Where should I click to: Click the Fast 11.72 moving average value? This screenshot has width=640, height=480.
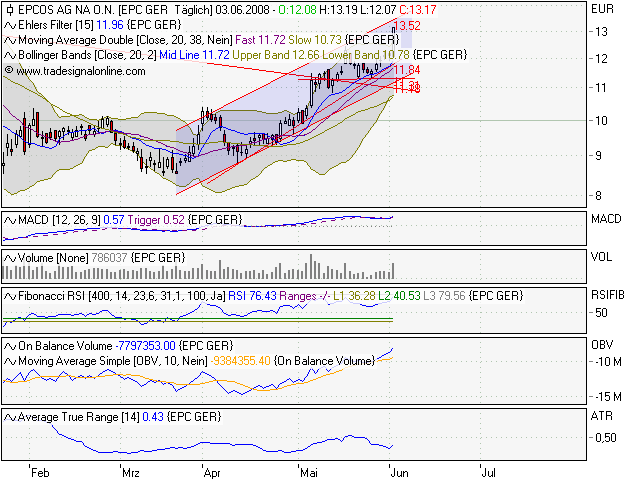pyautogui.click(x=260, y=40)
